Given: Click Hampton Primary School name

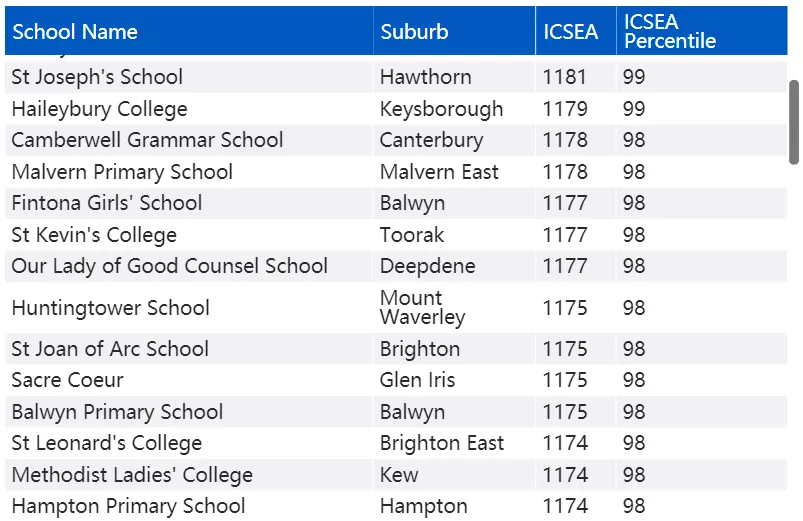Looking at the screenshot, I should (x=129, y=506).
